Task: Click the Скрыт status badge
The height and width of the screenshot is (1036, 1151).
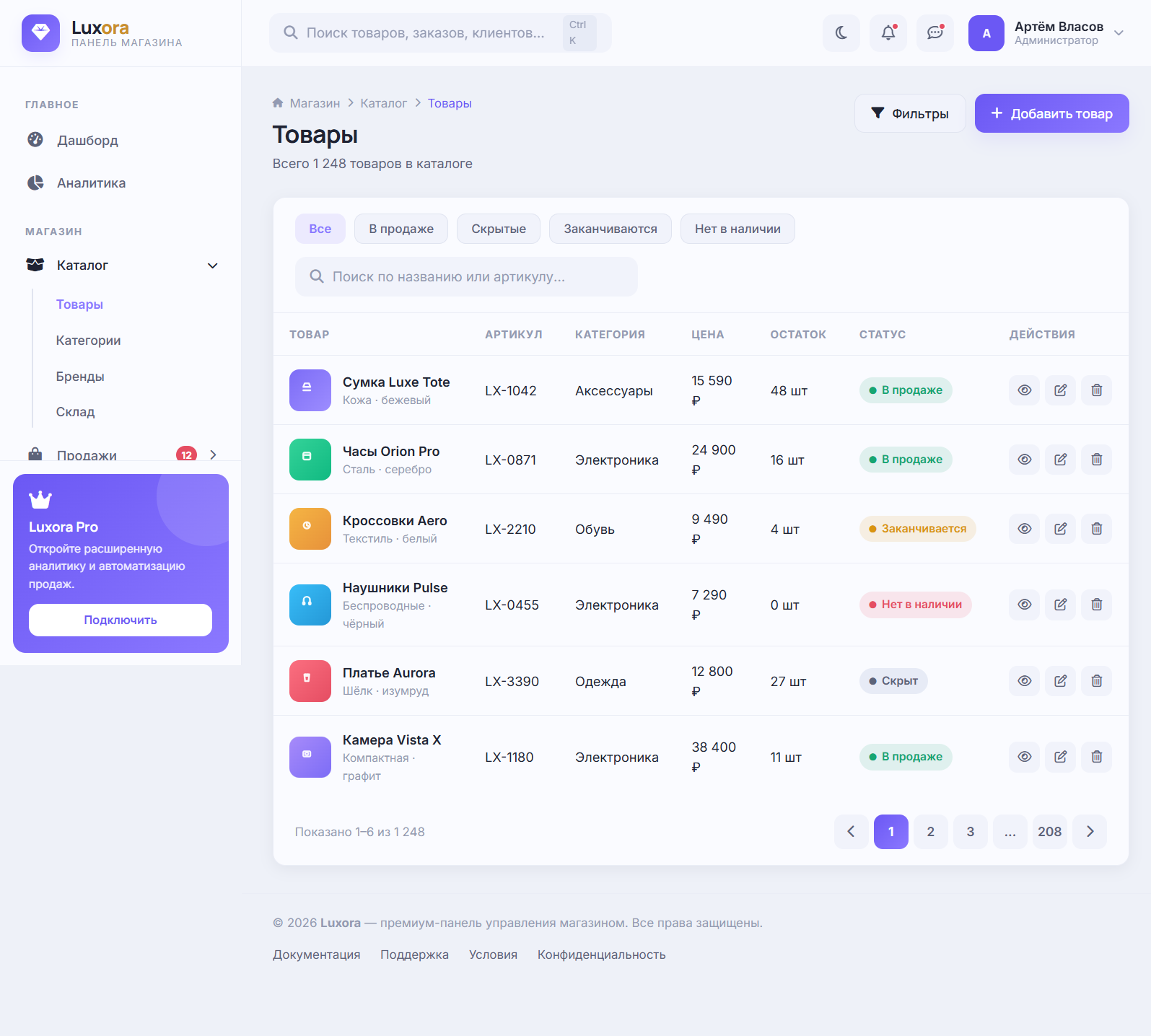Action: [x=893, y=681]
